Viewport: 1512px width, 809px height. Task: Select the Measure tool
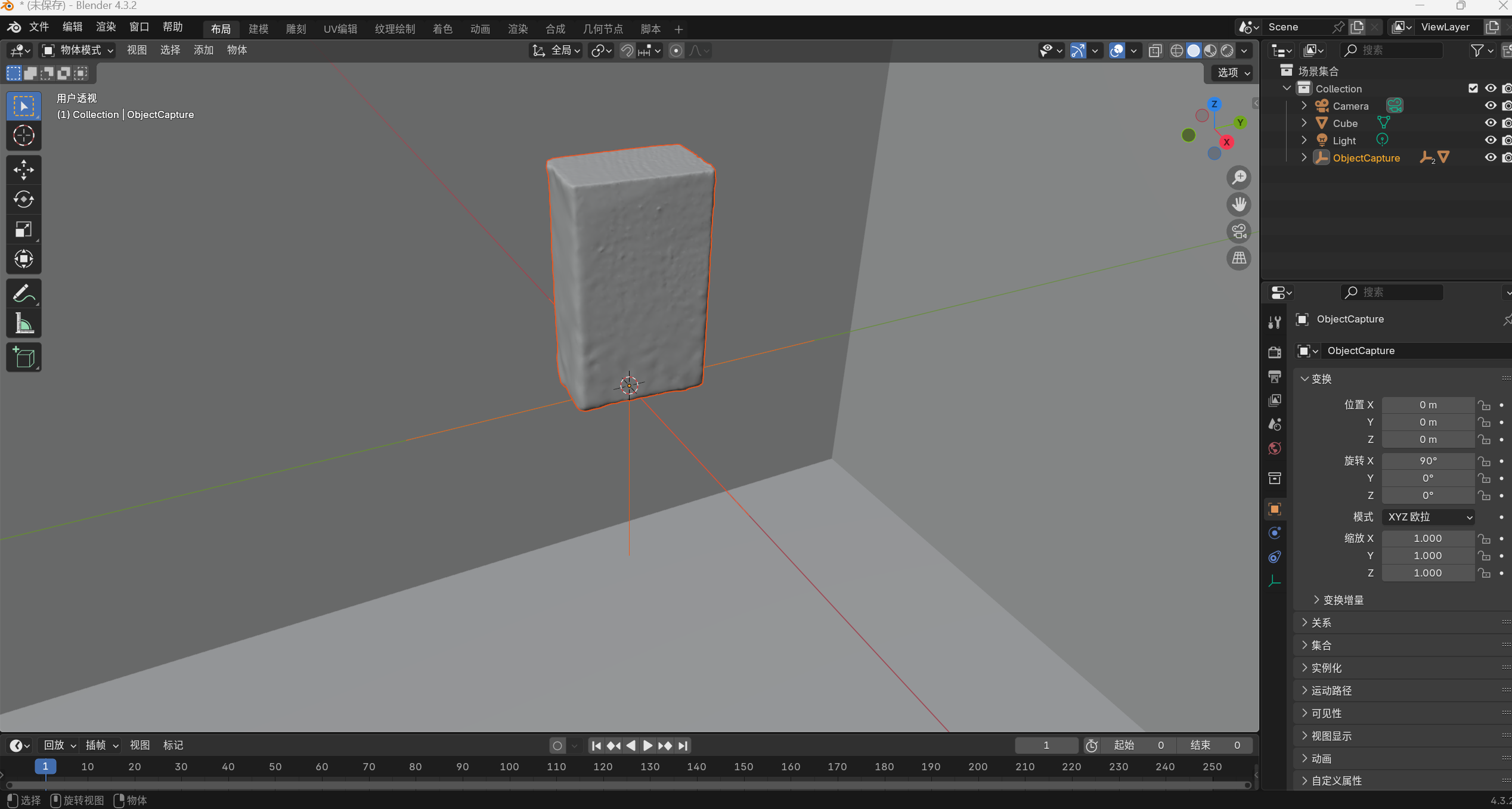[x=24, y=324]
